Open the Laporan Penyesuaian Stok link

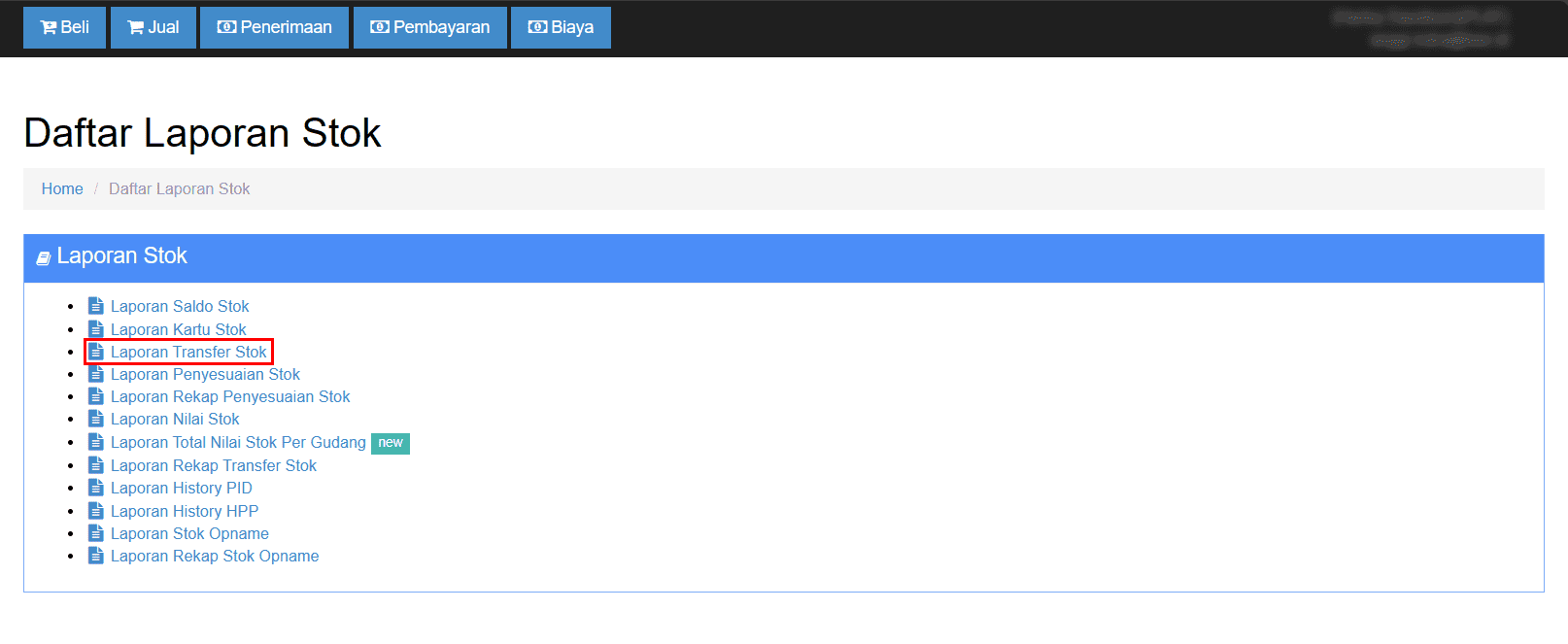pos(205,374)
